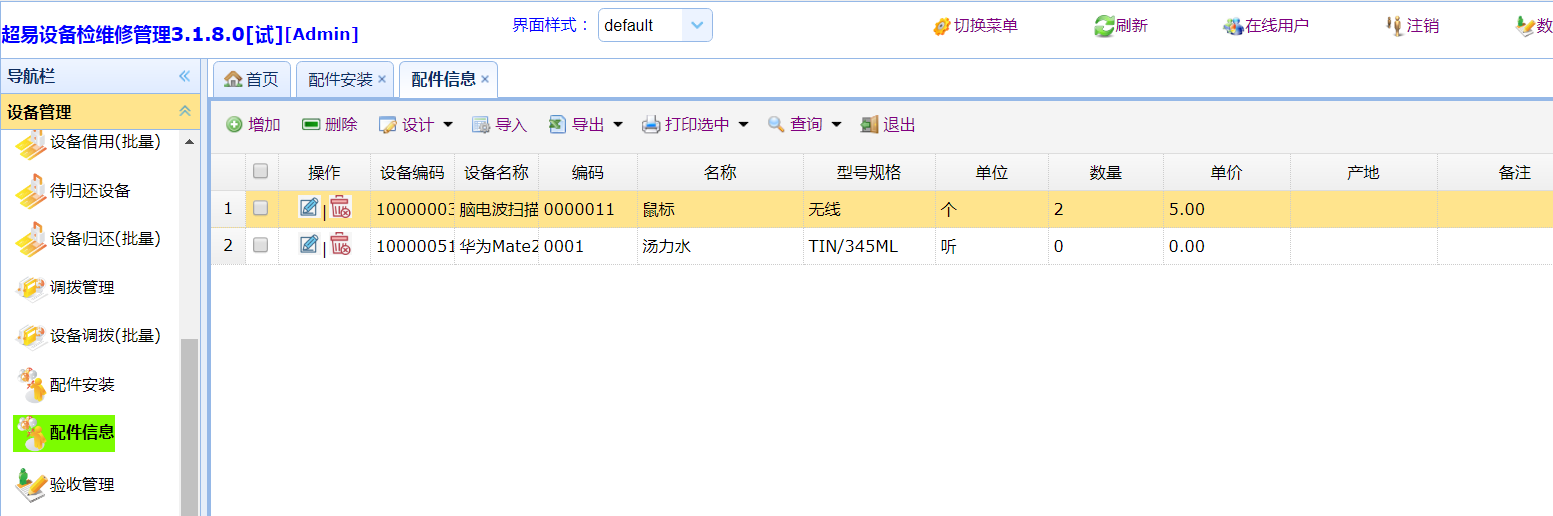
Task: Click the 型号规格 column header
Action: [x=869, y=172]
